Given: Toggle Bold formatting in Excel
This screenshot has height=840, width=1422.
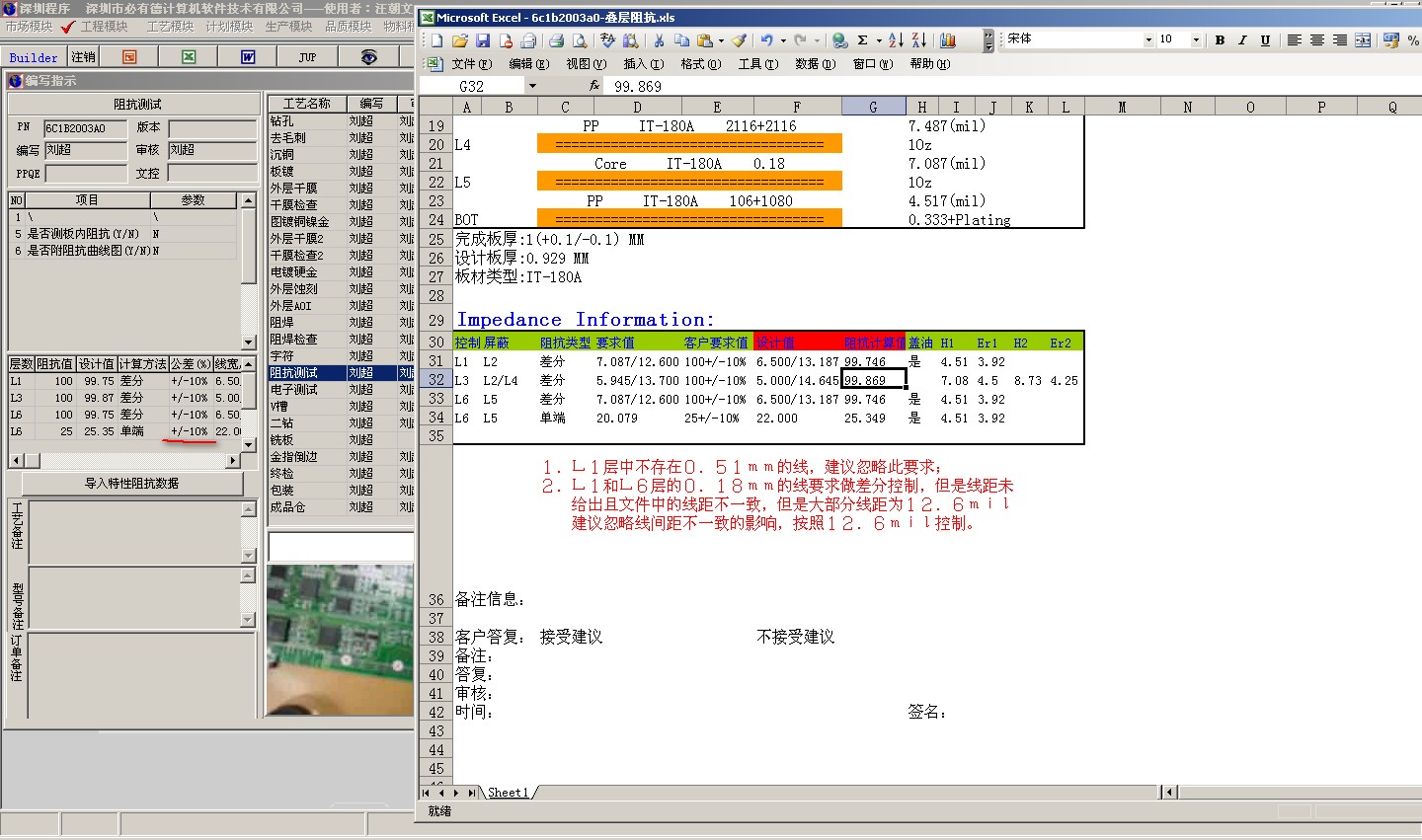Looking at the screenshot, I should 1220,40.
